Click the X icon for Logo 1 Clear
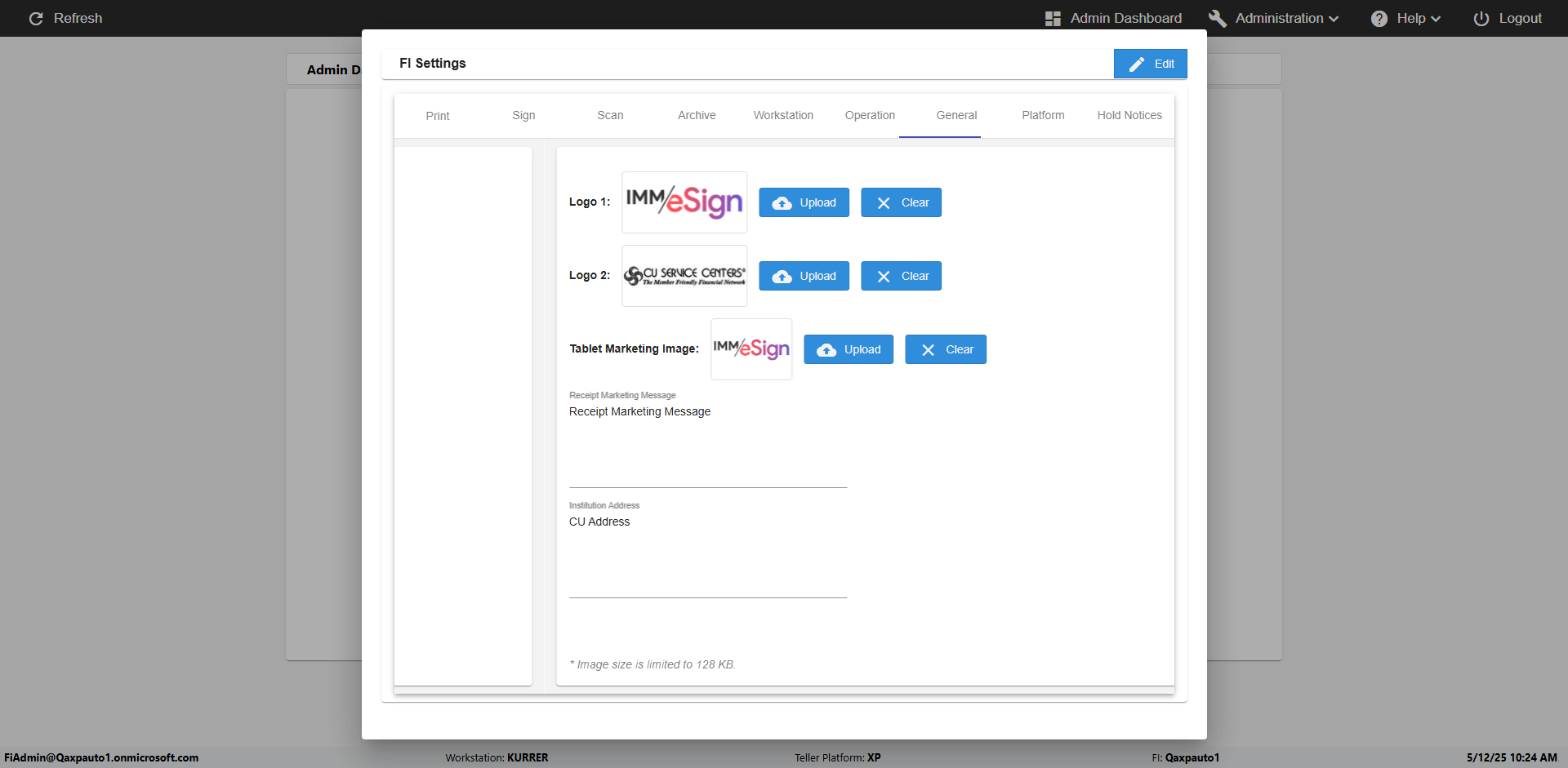The height and width of the screenshot is (768, 1568). pos(884,203)
